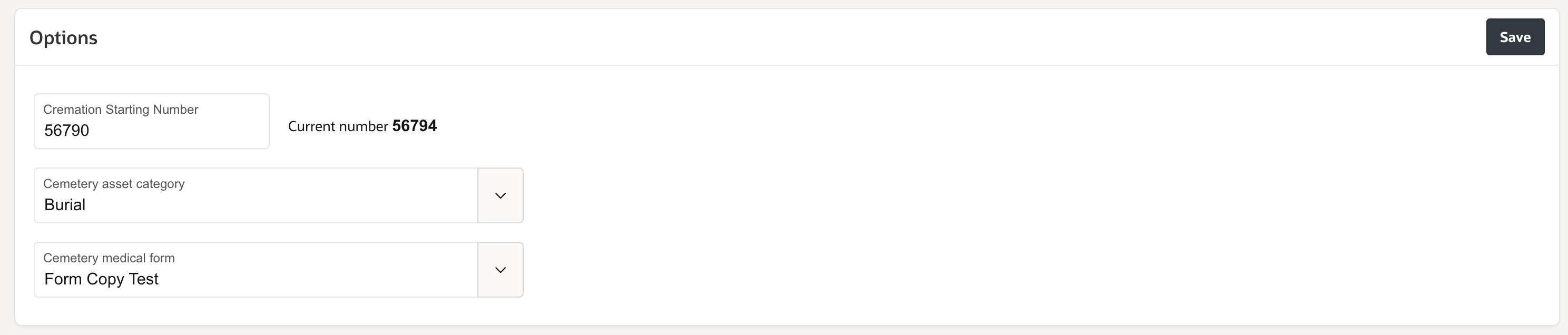The image size is (1568, 335).
Task: Click the Cemetery asset category label
Action: (114, 184)
